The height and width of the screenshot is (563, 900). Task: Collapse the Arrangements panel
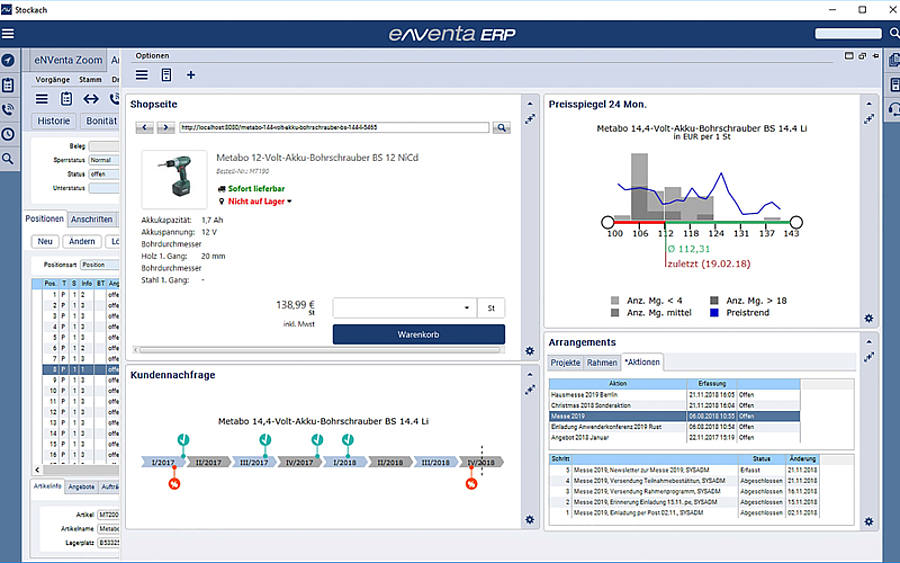[869, 341]
